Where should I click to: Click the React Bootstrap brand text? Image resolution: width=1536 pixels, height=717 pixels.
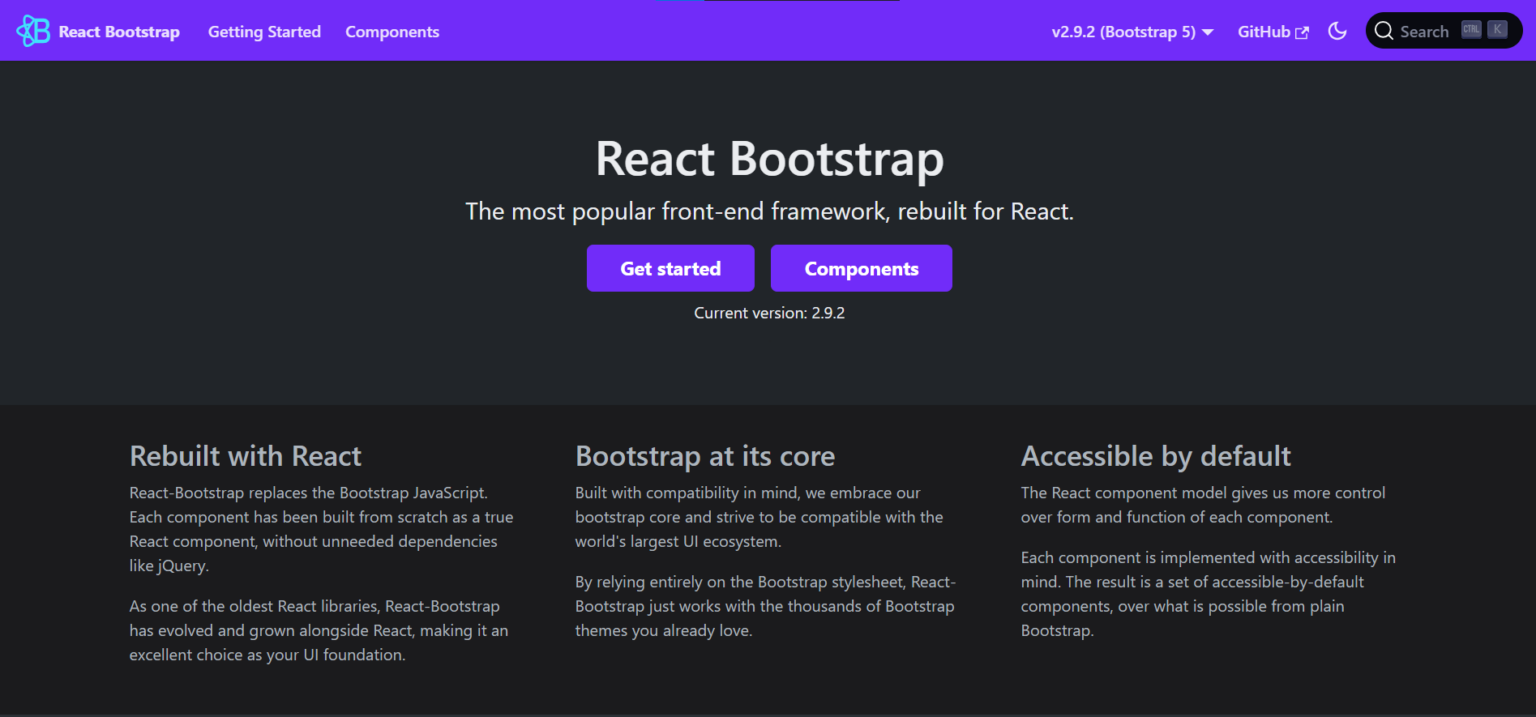(x=119, y=32)
